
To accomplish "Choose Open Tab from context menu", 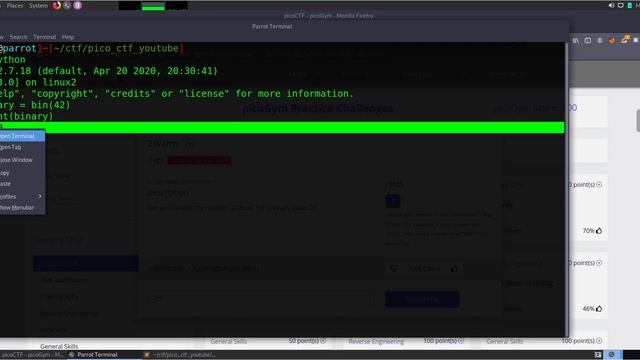I will 22,147.
